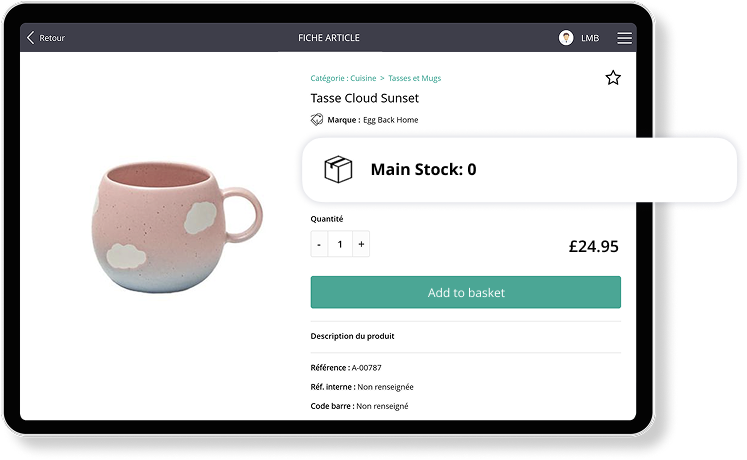Click the Description du produit heading
Image resolution: width=747 pixels, height=460 pixels.
pyautogui.click(x=352, y=337)
